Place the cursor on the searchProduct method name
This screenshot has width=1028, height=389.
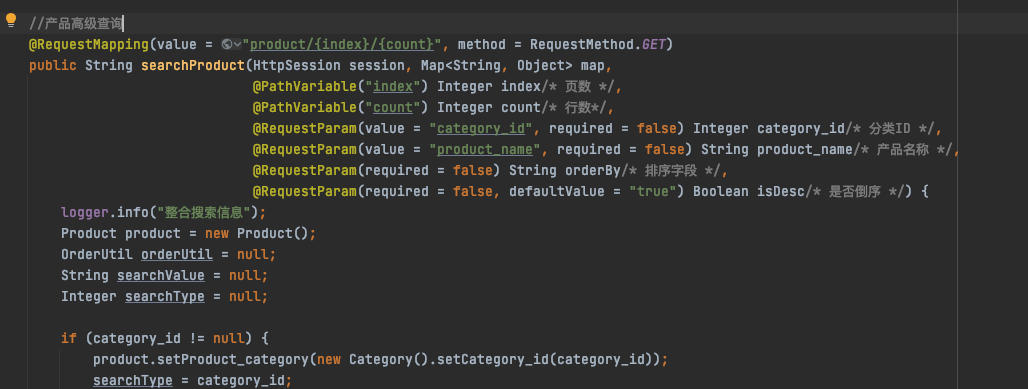tap(193, 66)
